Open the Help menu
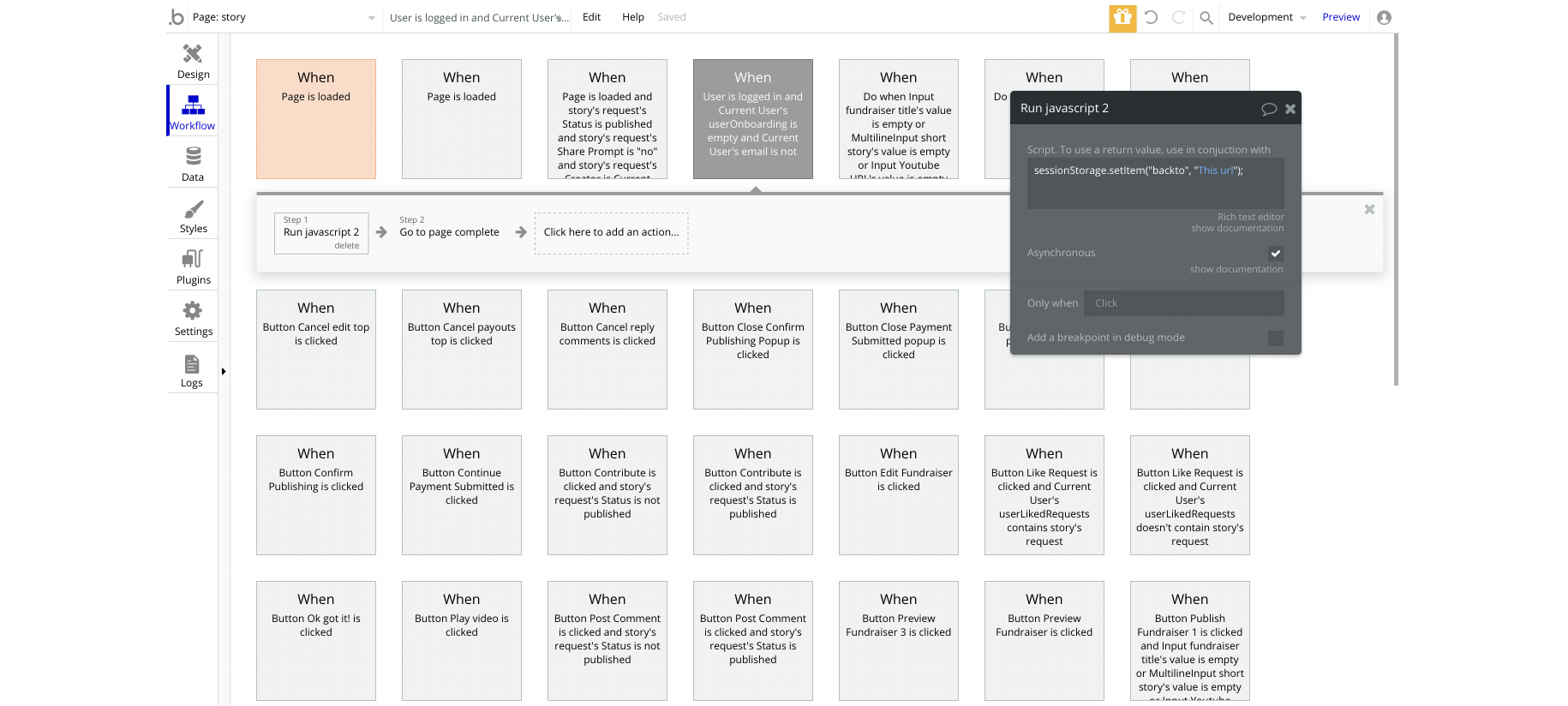 pyautogui.click(x=633, y=17)
